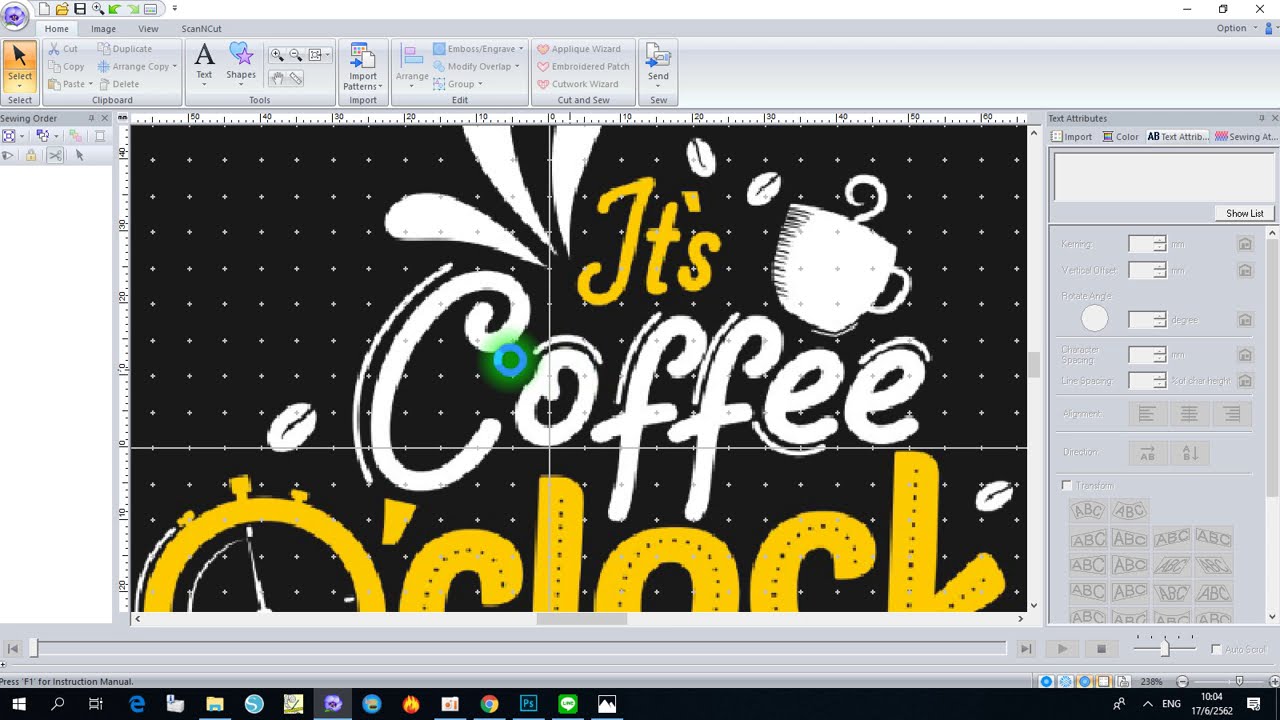Screen dimensions: 1280x720
Task: Click the Embroidered Patch button
Action: coord(583,67)
